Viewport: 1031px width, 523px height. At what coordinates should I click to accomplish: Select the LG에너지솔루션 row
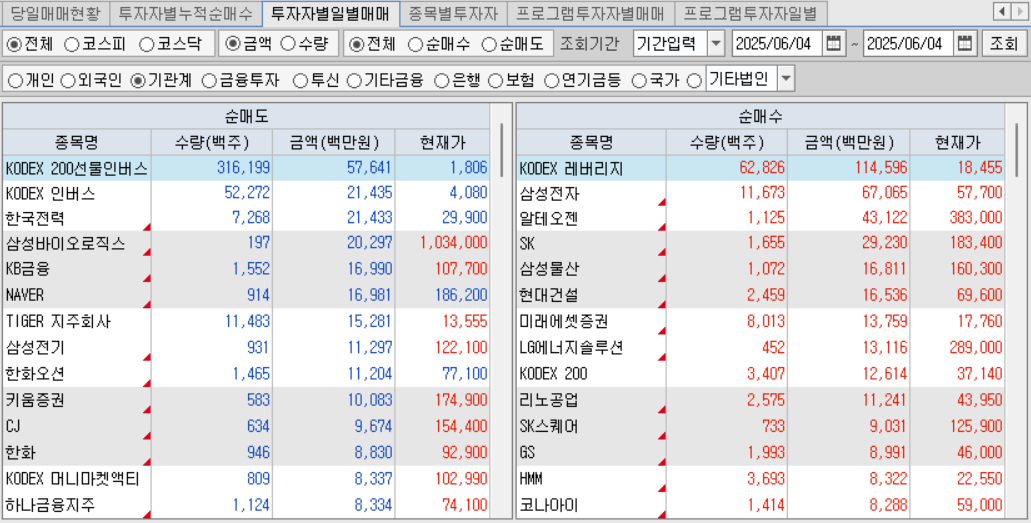[x=761, y=347]
